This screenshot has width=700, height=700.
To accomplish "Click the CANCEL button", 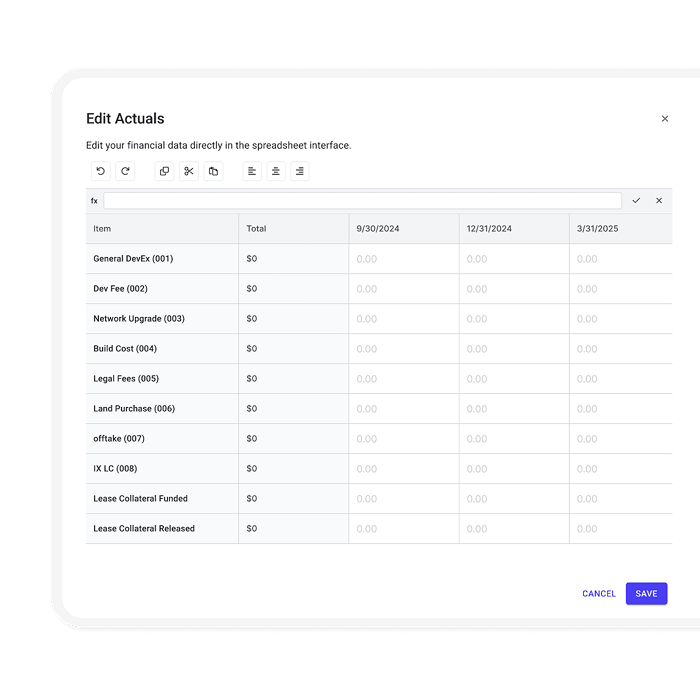I will click(599, 593).
